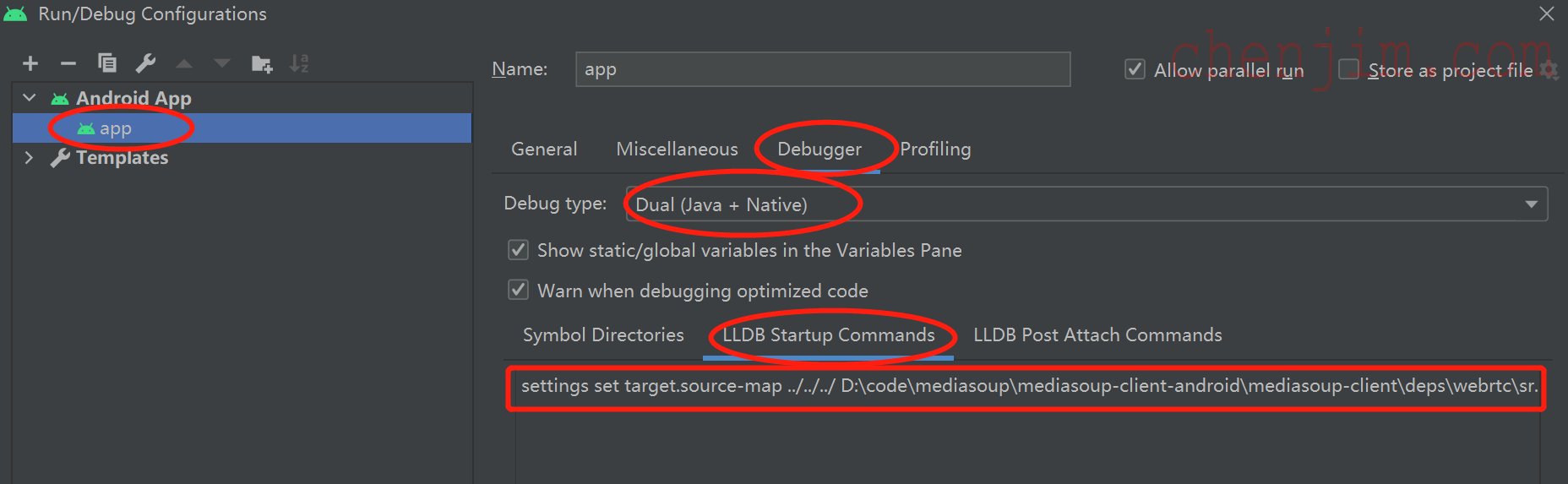Move configuration up with arrow icon
The image size is (1568, 484).
pyautogui.click(x=184, y=63)
